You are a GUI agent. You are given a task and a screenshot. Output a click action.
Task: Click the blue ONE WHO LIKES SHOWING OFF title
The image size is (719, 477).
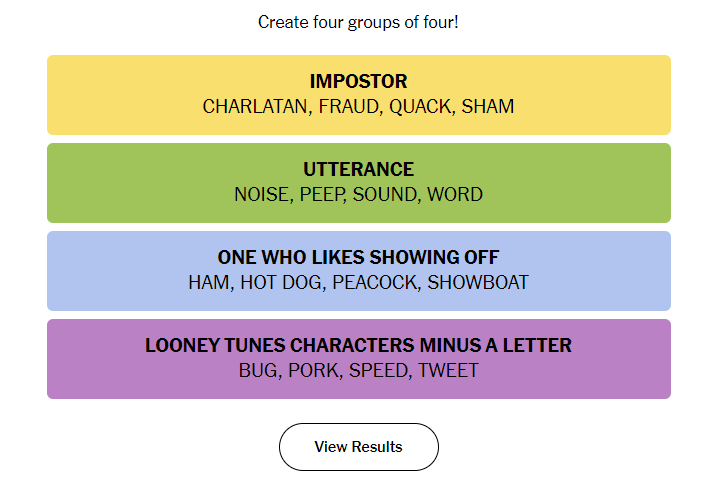click(x=359, y=257)
